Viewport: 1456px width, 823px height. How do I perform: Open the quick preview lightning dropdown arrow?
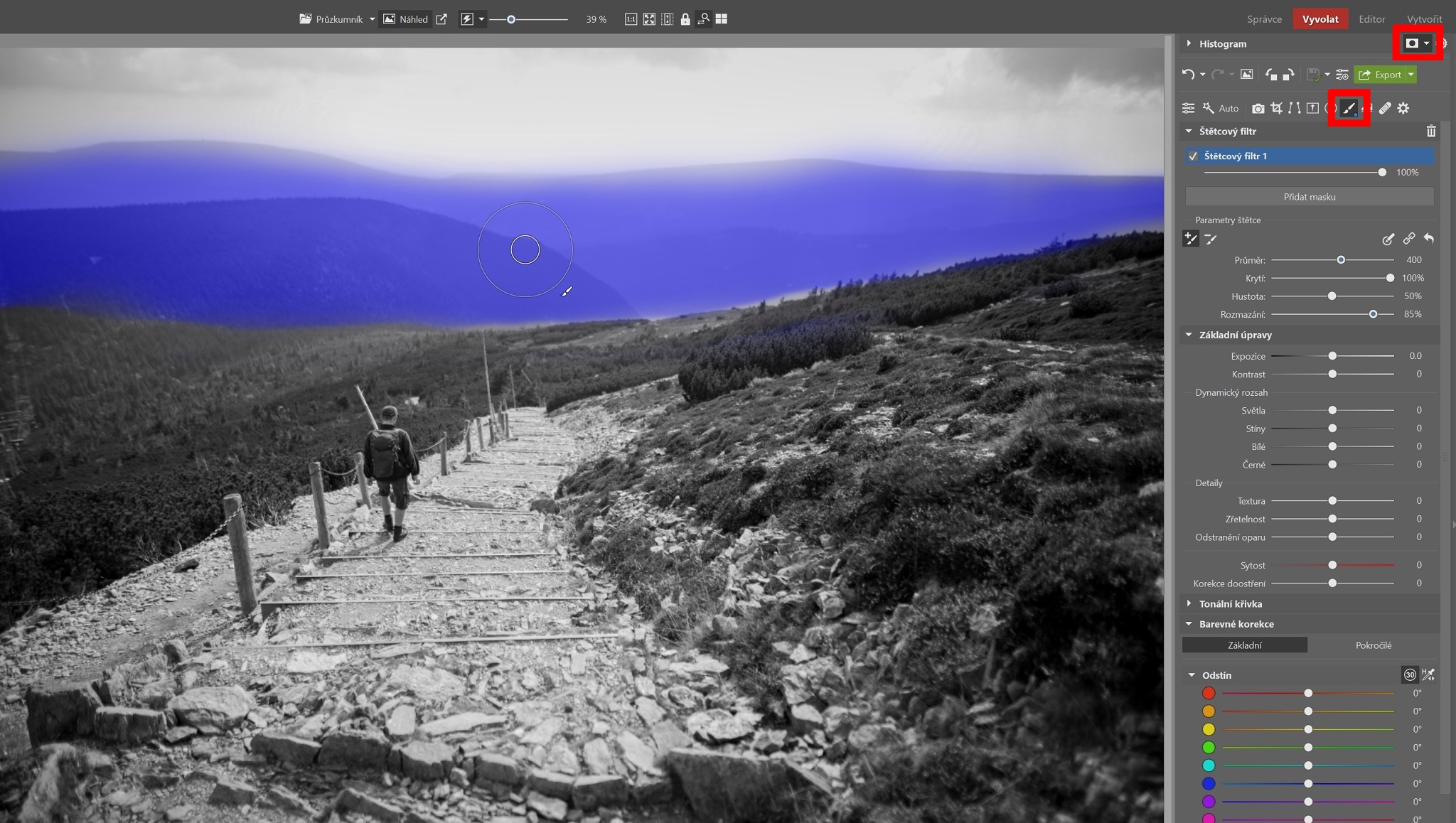click(x=481, y=19)
